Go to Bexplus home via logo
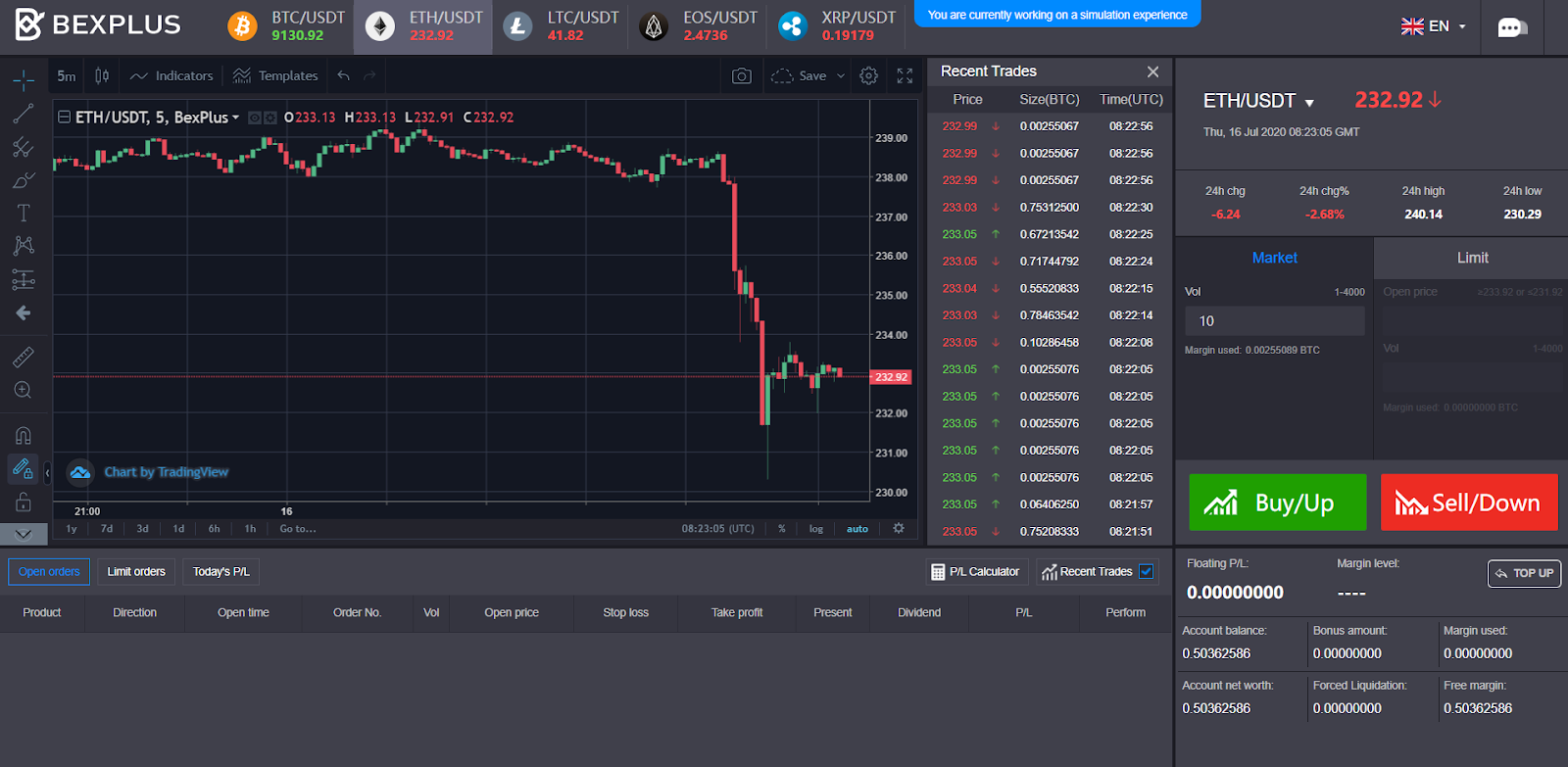Viewport: 1568px width, 767px height. pos(98,24)
